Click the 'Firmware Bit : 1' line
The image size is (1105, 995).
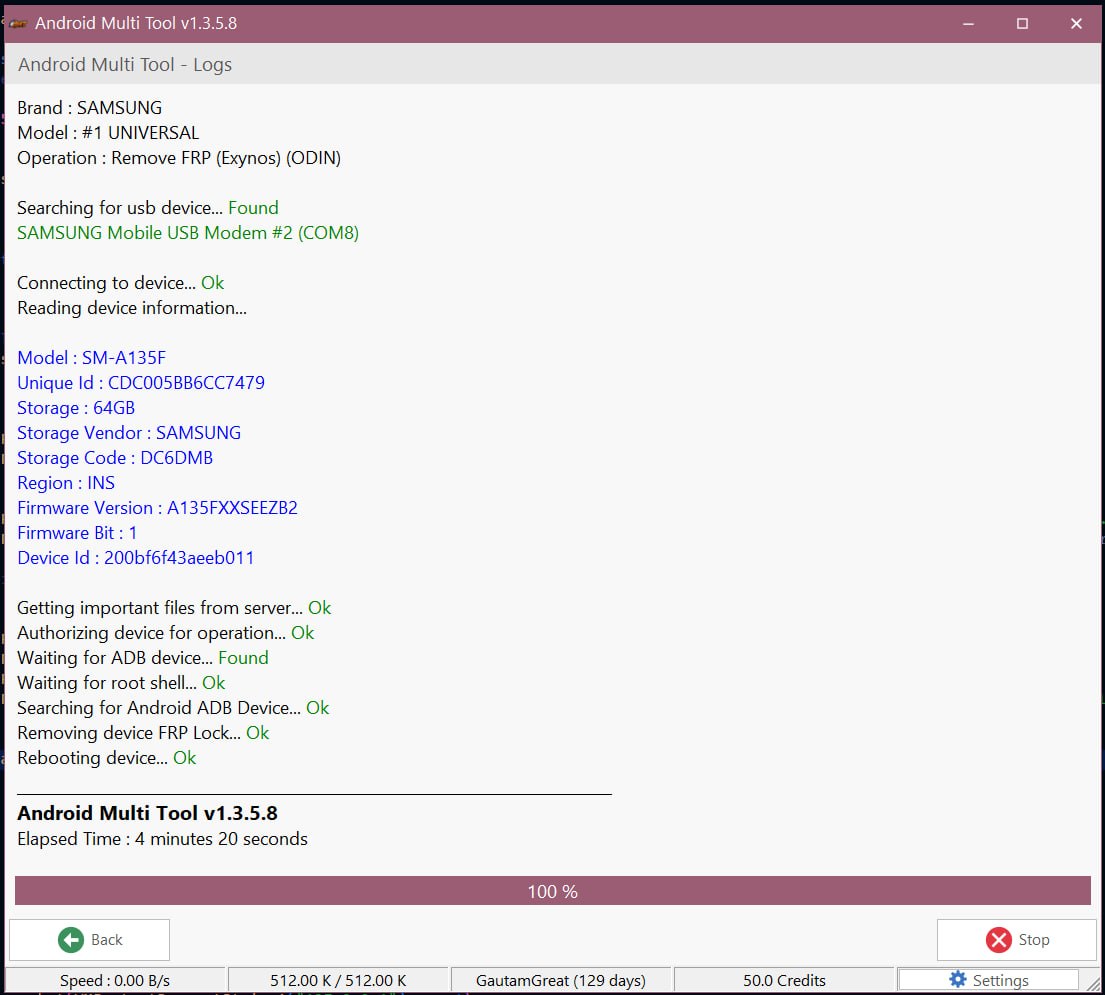(x=77, y=533)
